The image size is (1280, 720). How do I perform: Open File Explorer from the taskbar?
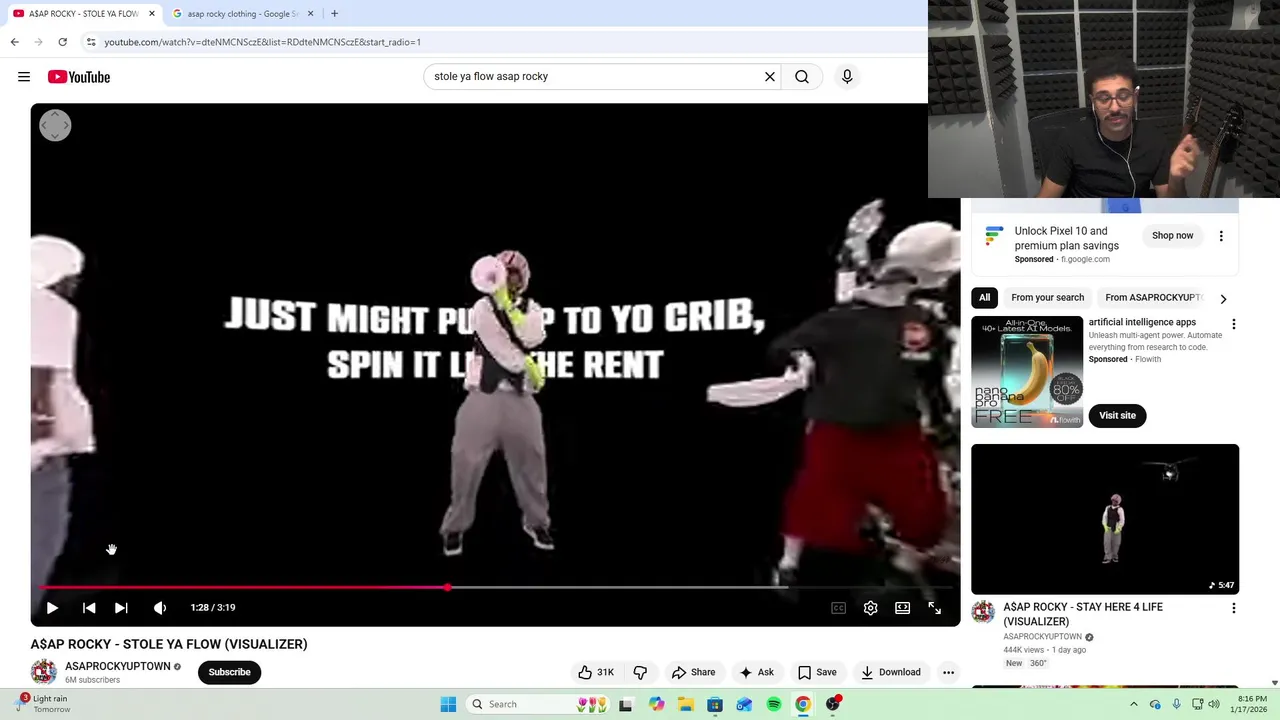pyautogui.click(x=685, y=704)
